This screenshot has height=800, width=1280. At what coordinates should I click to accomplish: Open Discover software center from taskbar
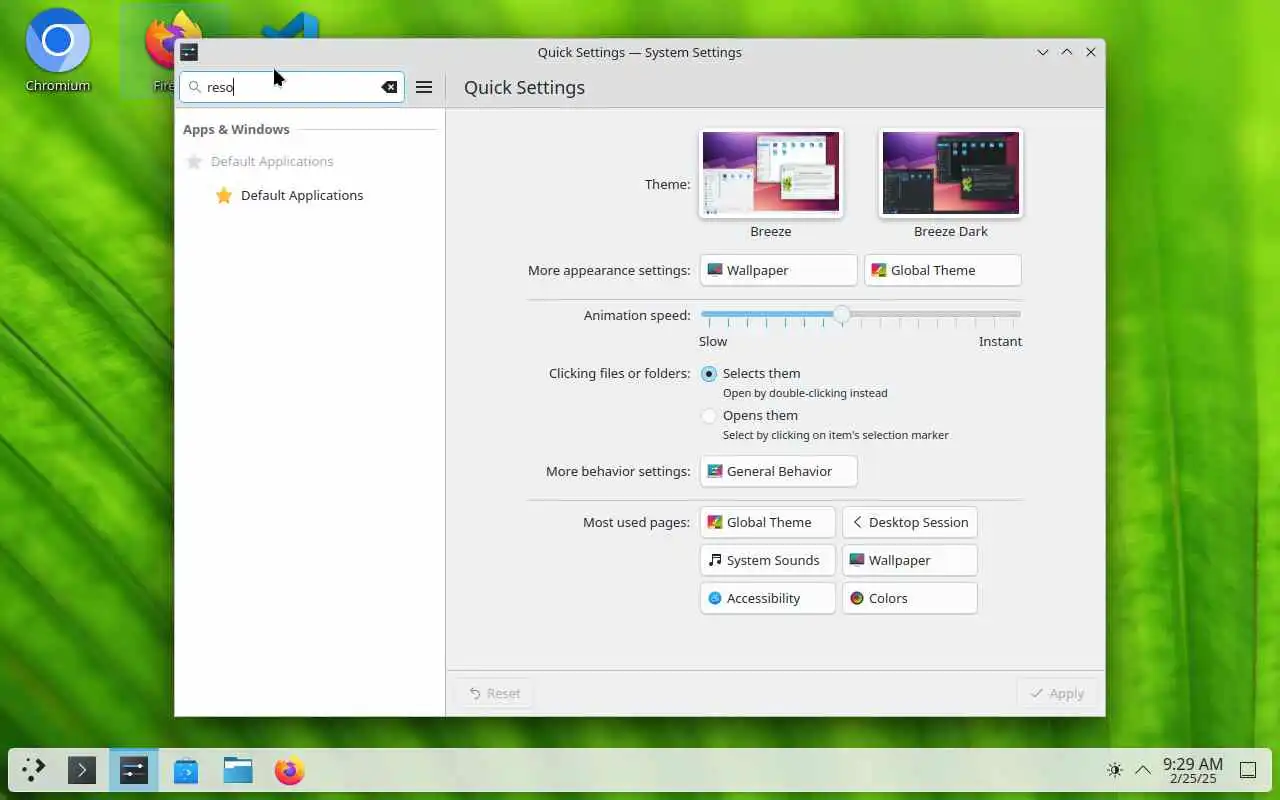[x=186, y=770]
